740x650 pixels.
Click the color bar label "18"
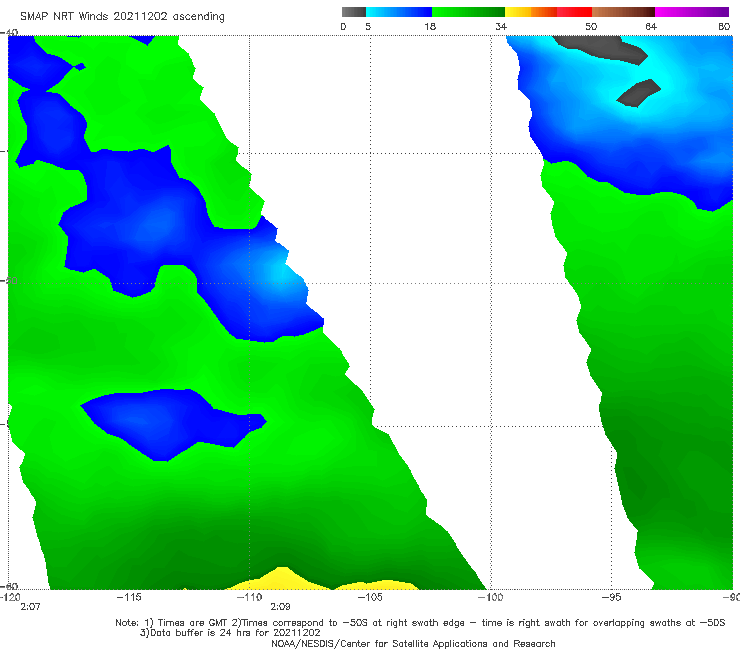tap(430, 27)
